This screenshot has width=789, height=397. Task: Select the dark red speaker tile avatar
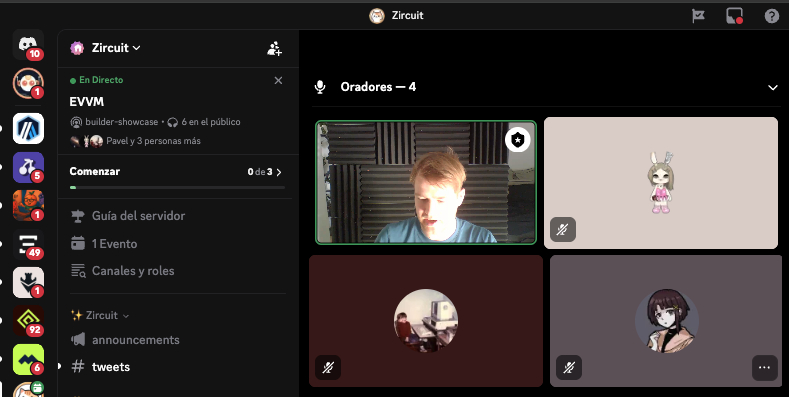426,321
